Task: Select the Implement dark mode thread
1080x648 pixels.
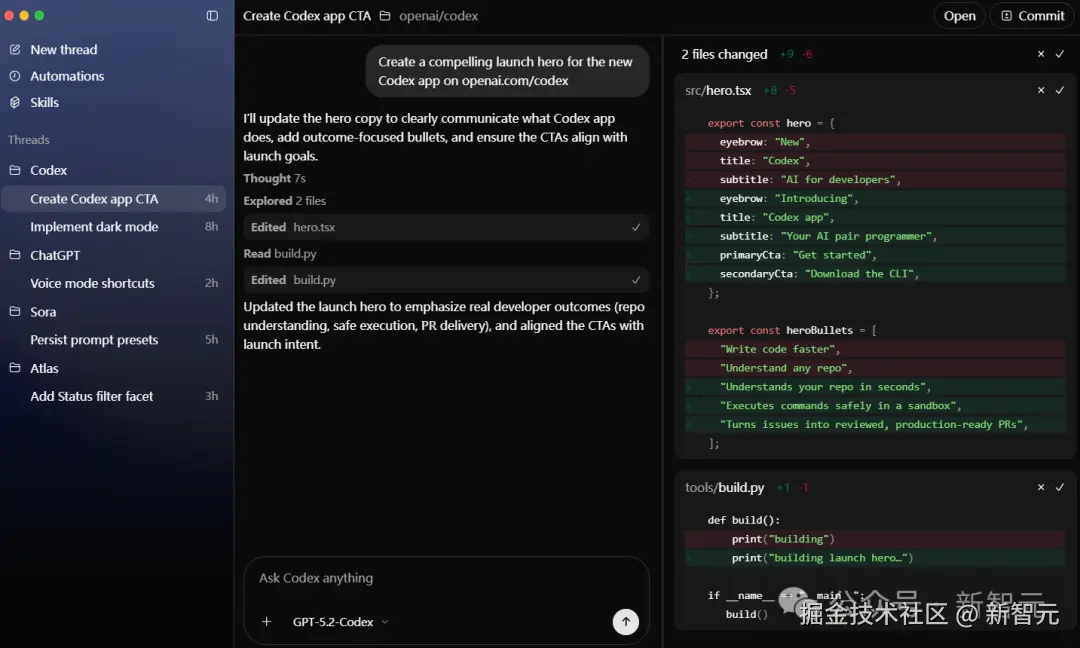Action: (x=114, y=227)
